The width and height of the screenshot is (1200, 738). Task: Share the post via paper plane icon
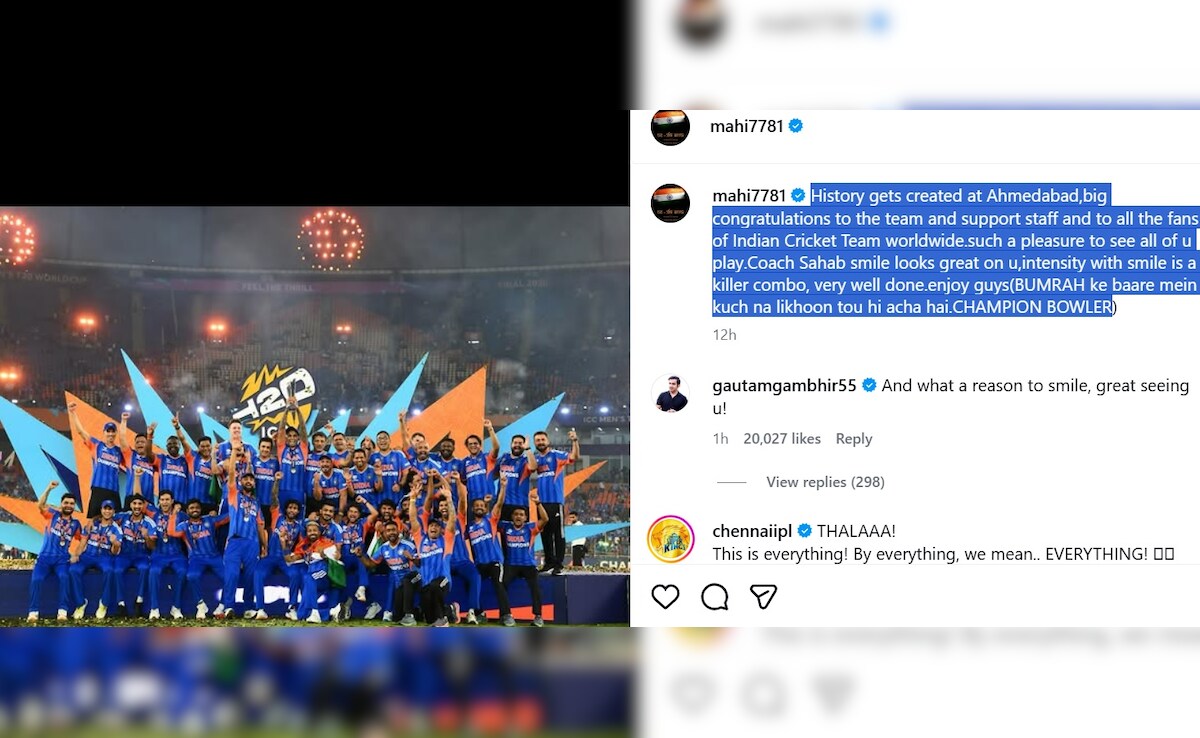[x=764, y=597]
